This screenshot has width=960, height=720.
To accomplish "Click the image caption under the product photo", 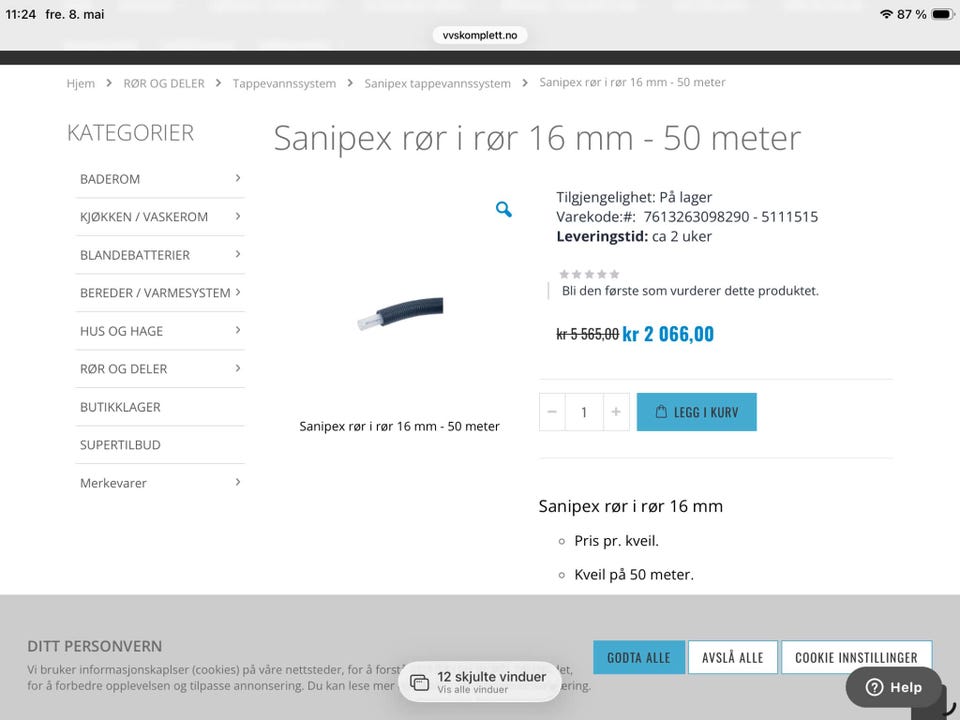I will (x=399, y=426).
